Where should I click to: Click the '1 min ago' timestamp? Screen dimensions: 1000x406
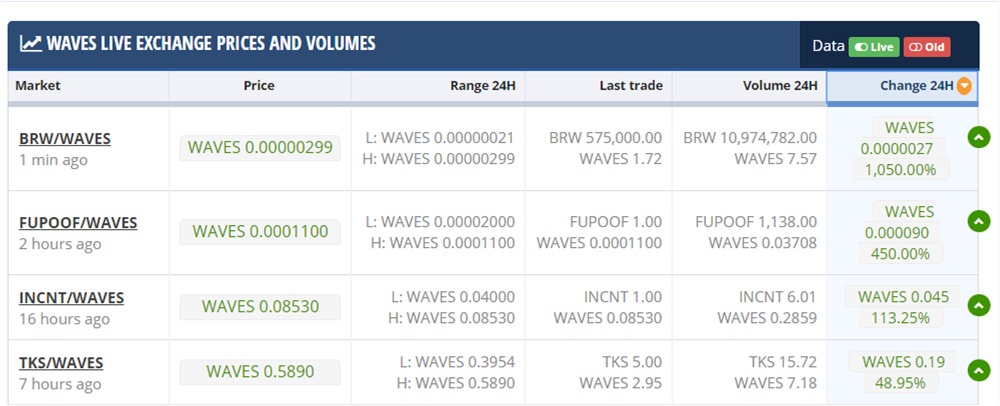(x=54, y=161)
